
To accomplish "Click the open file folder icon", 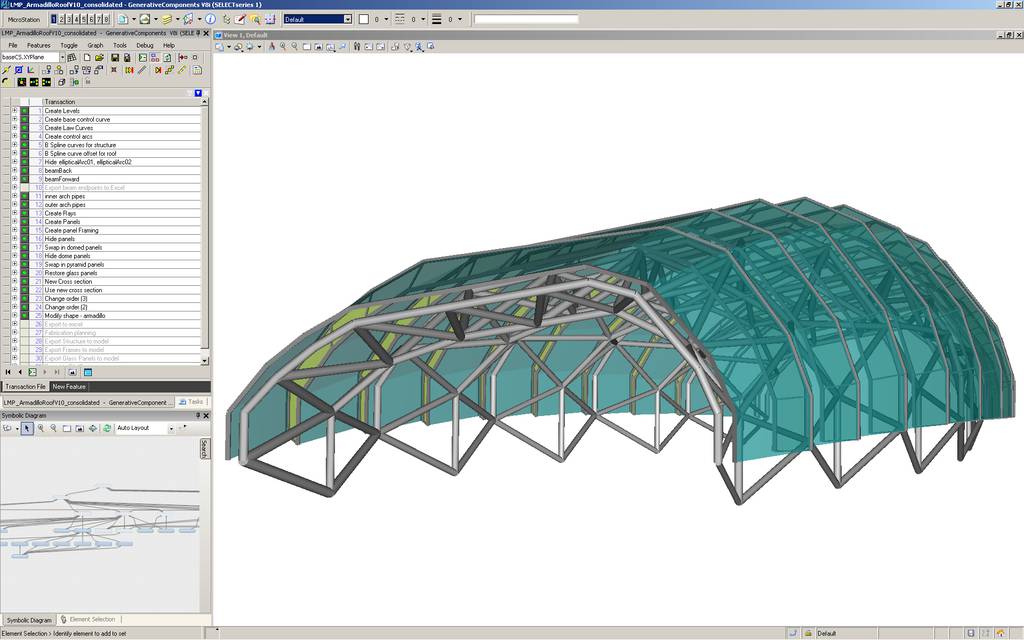I will coord(101,57).
